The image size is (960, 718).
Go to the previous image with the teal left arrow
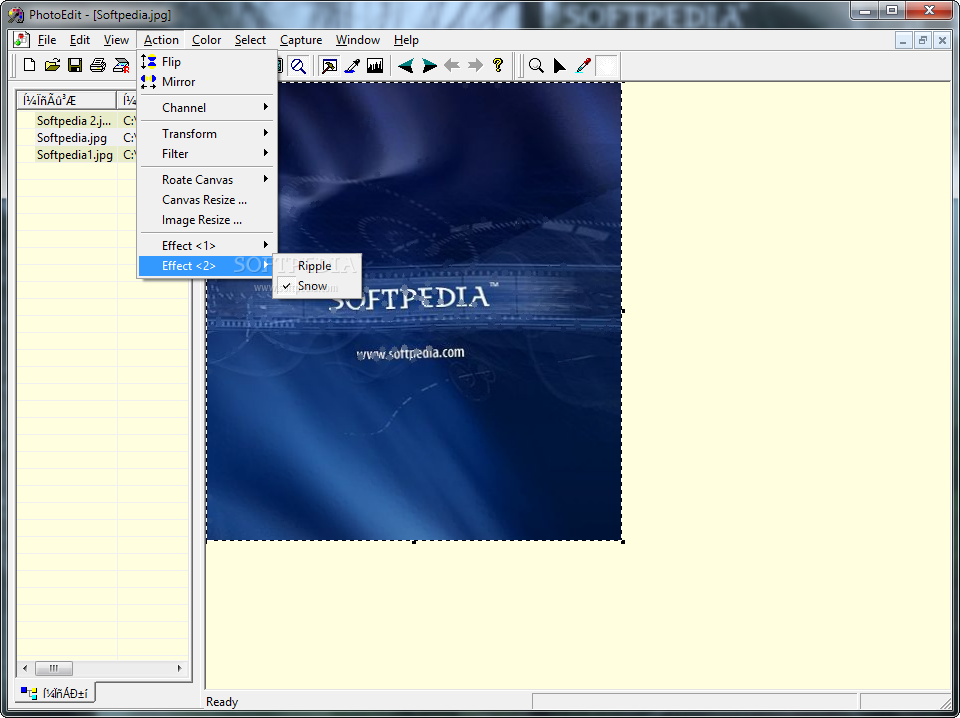[405, 65]
